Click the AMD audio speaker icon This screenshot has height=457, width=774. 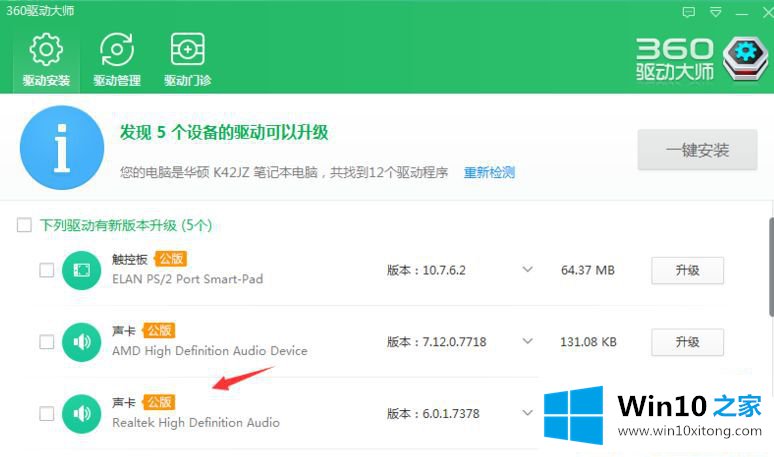(x=81, y=342)
